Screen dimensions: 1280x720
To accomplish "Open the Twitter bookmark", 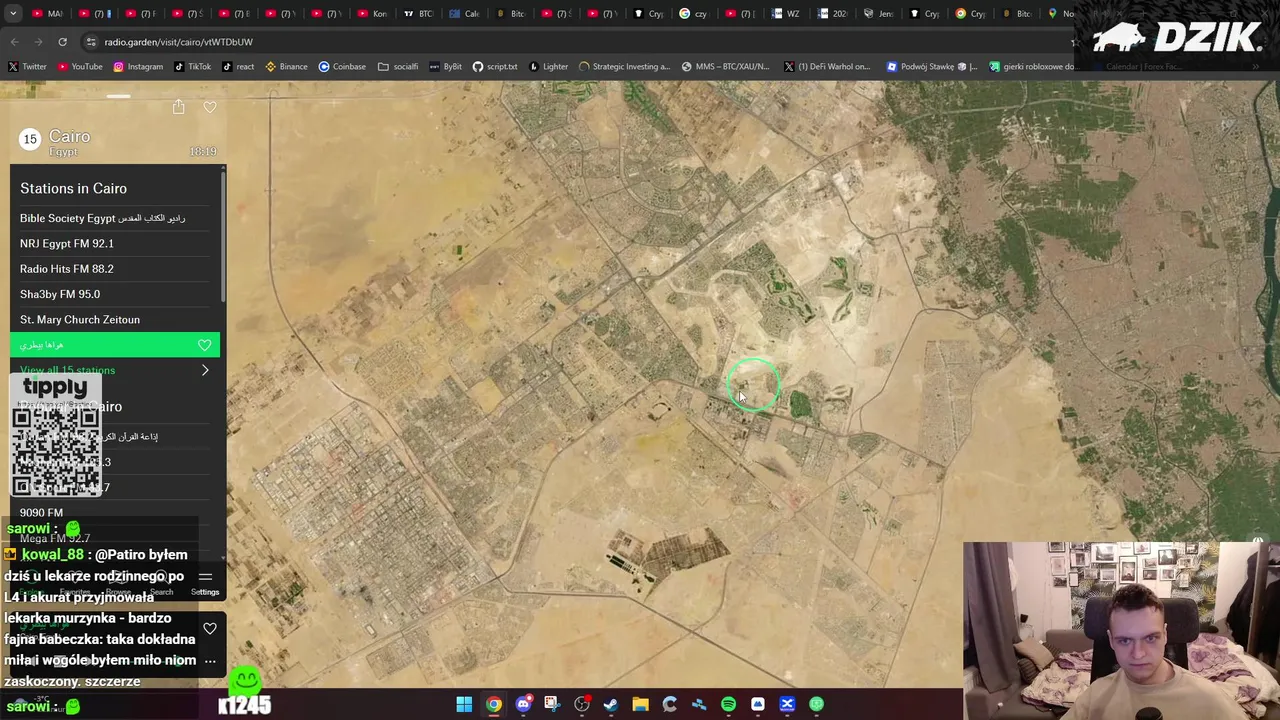I will click(x=27, y=67).
